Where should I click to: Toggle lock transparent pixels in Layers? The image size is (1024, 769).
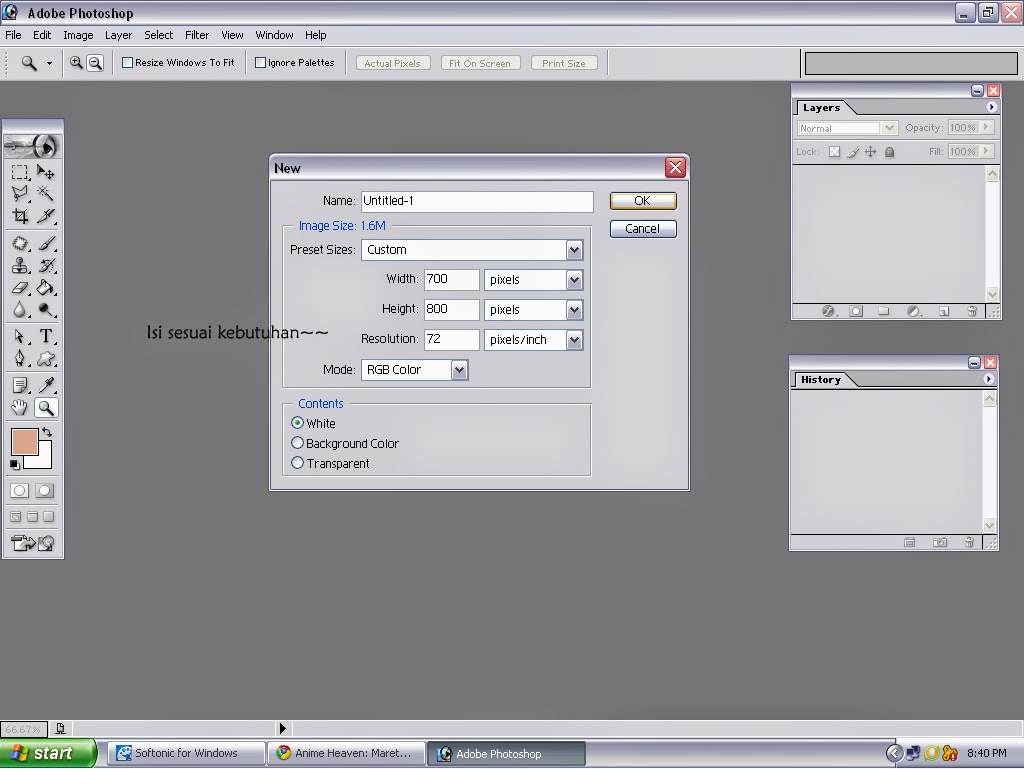point(834,151)
